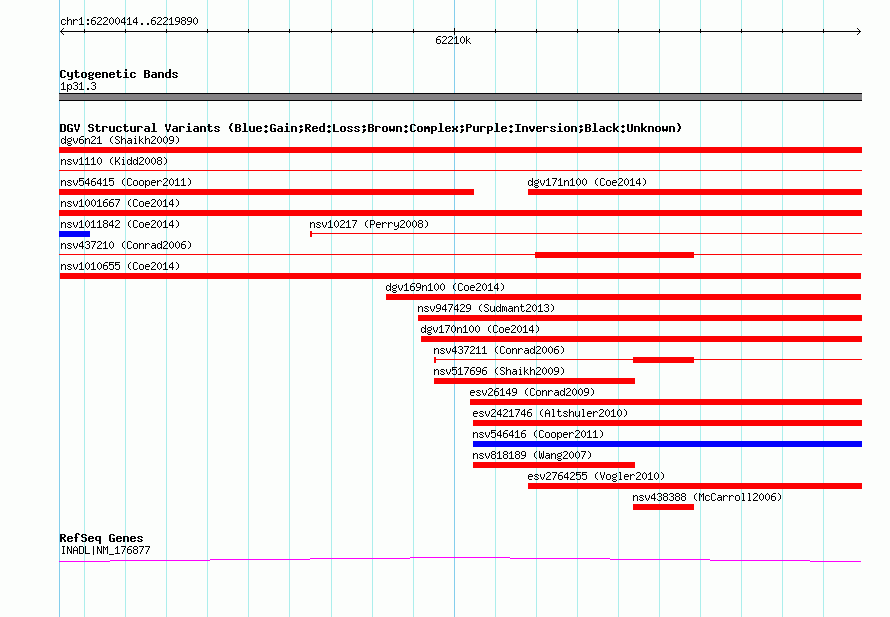
Task: Click nsv546416 (Cooper2011) label
Action: (538, 434)
